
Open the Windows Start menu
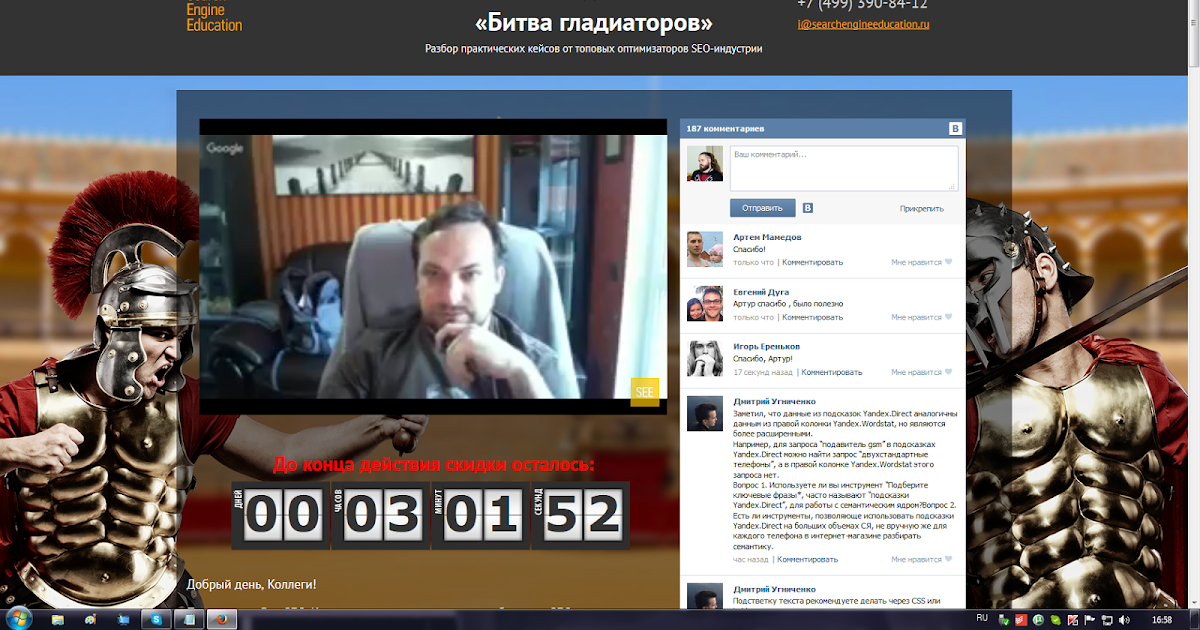point(19,619)
